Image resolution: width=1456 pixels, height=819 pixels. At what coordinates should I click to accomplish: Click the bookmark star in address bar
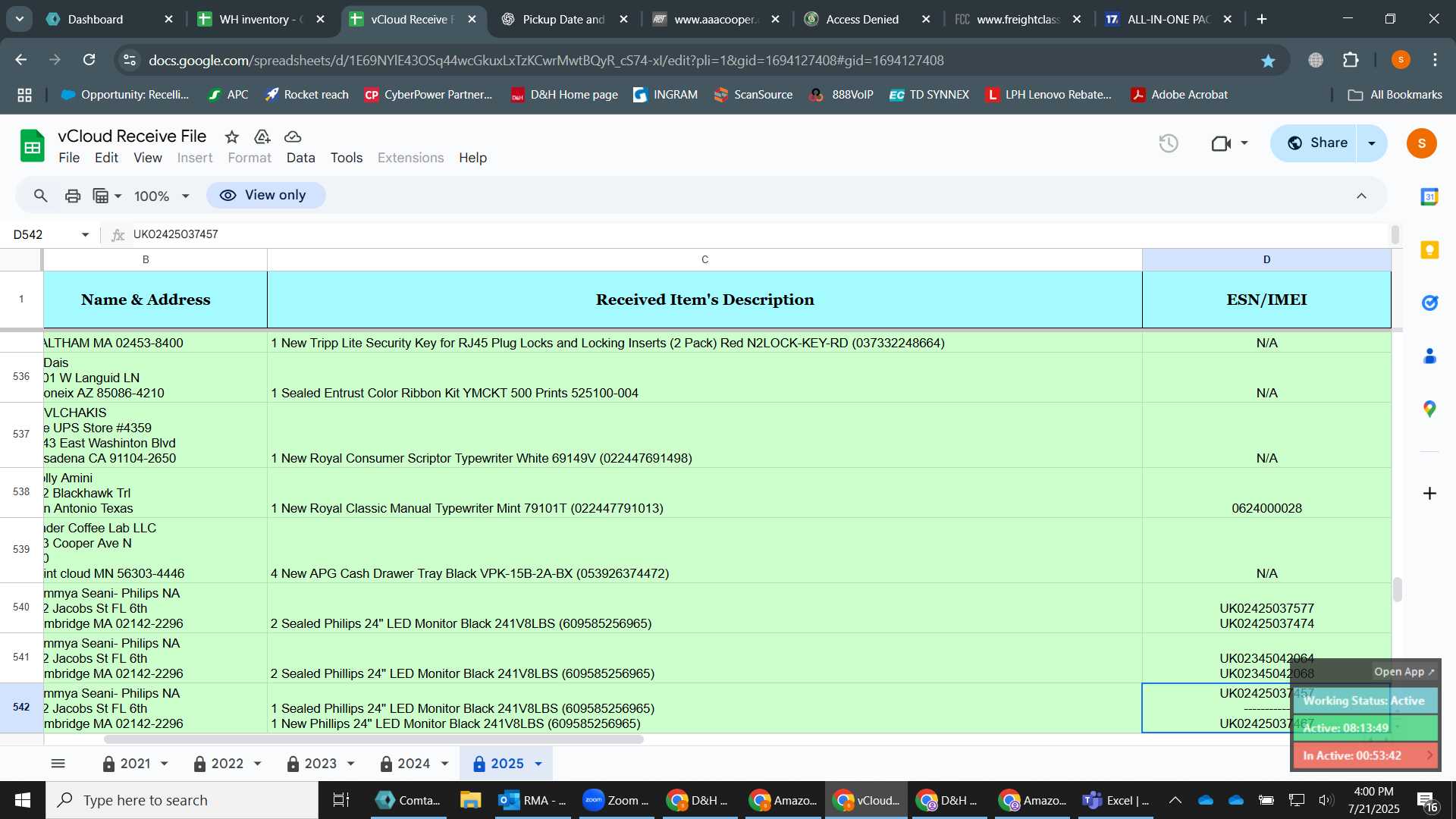[x=1268, y=61]
